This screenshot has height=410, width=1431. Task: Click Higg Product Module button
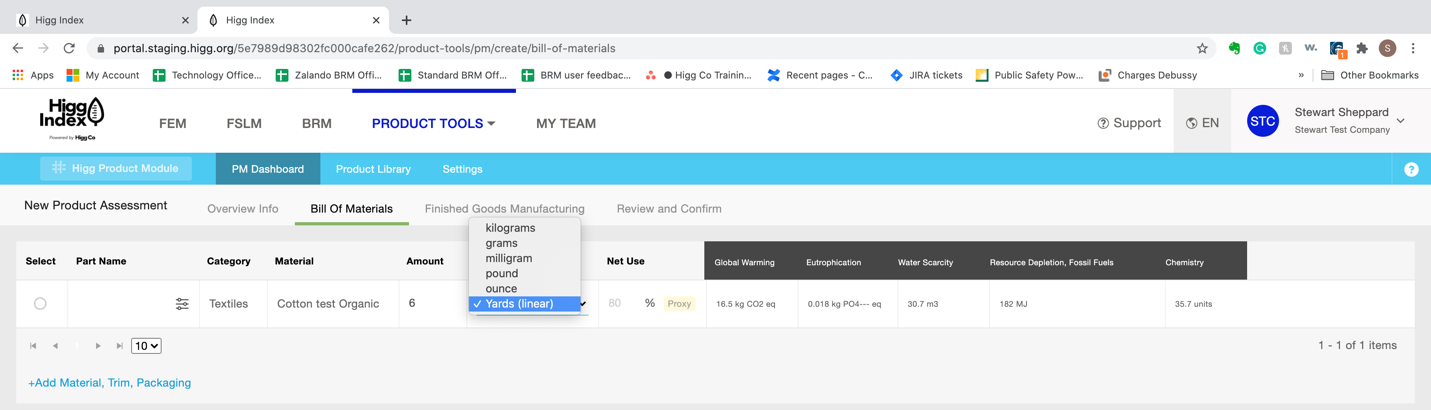(x=116, y=168)
